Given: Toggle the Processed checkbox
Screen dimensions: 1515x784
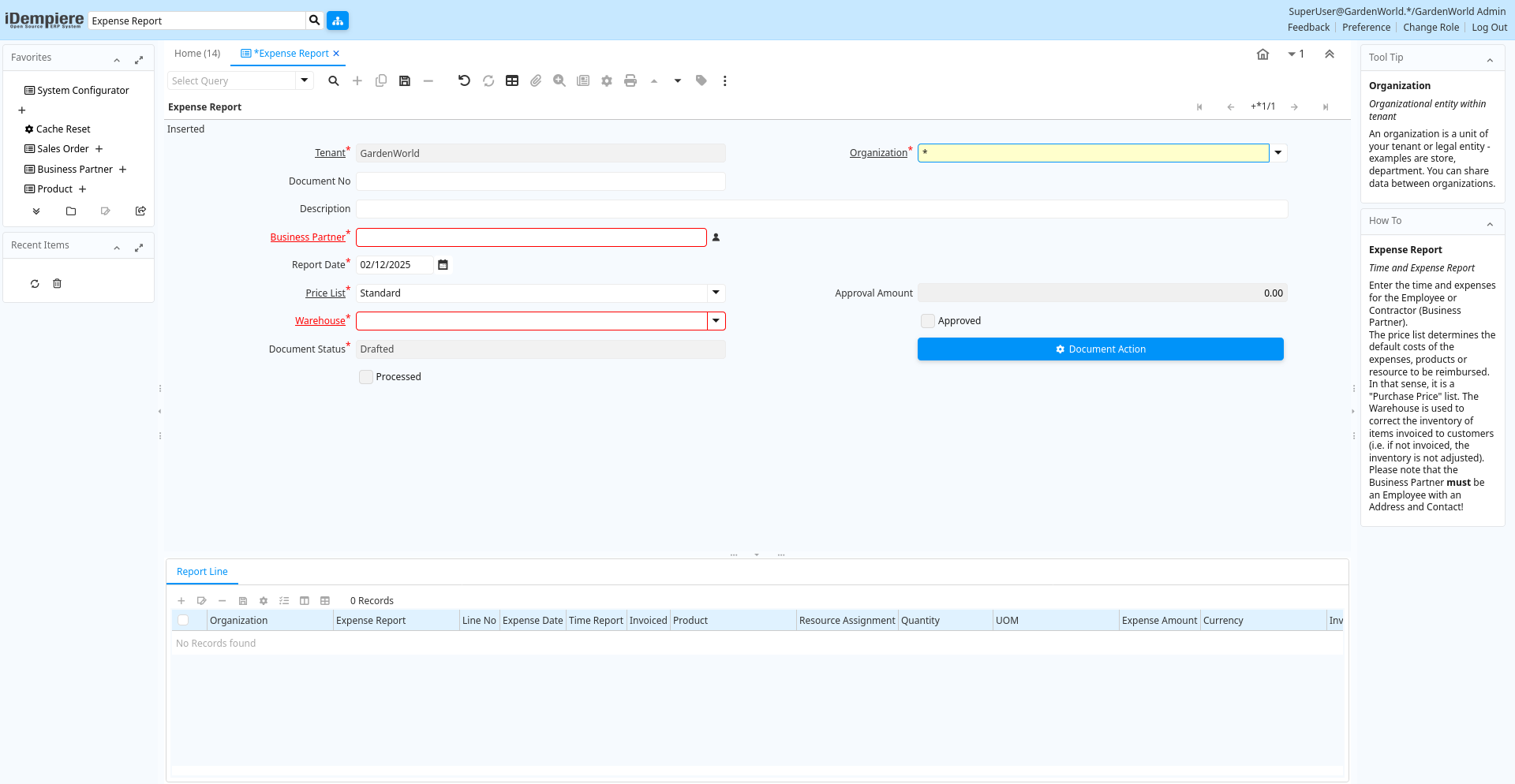Looking at the screenshot, I should (366, 377).
